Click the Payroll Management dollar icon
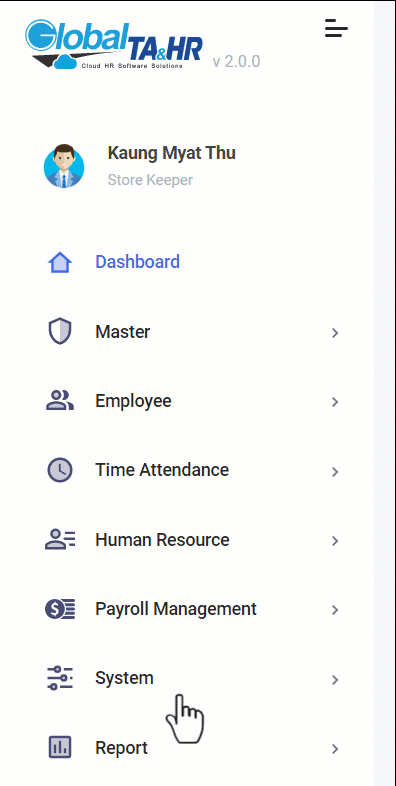Image resolution: width=396 pixels, height=786 pixels. 60,609
